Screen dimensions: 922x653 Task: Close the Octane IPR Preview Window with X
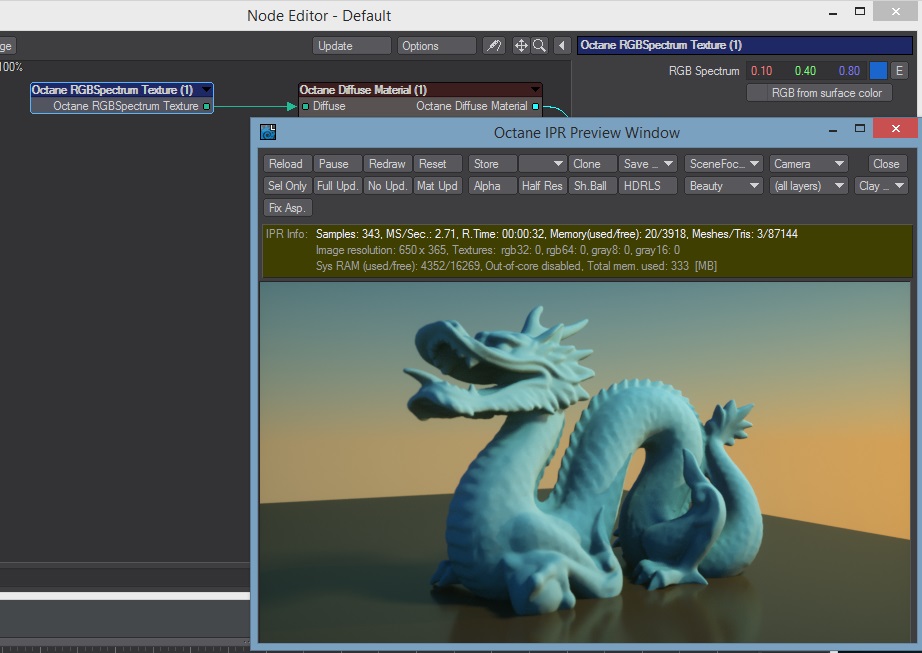(x=896, y=129)
